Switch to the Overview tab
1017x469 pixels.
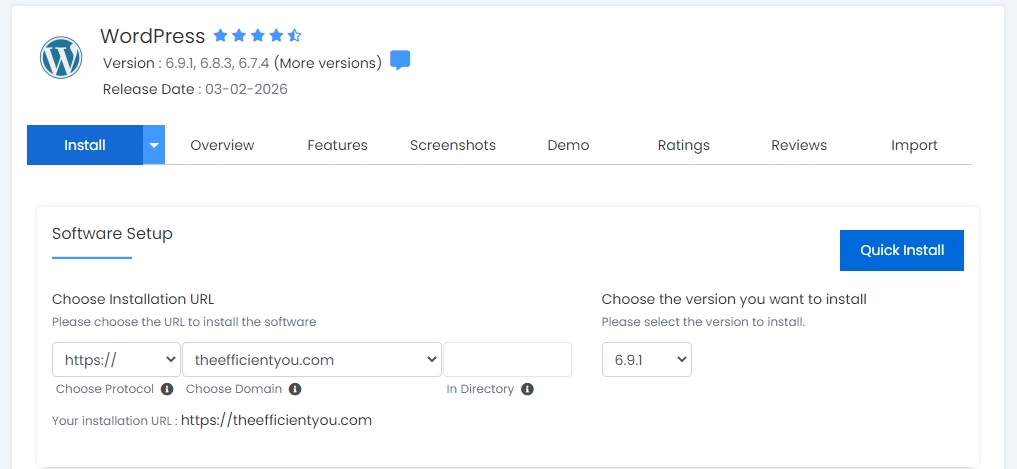[222, 145]
